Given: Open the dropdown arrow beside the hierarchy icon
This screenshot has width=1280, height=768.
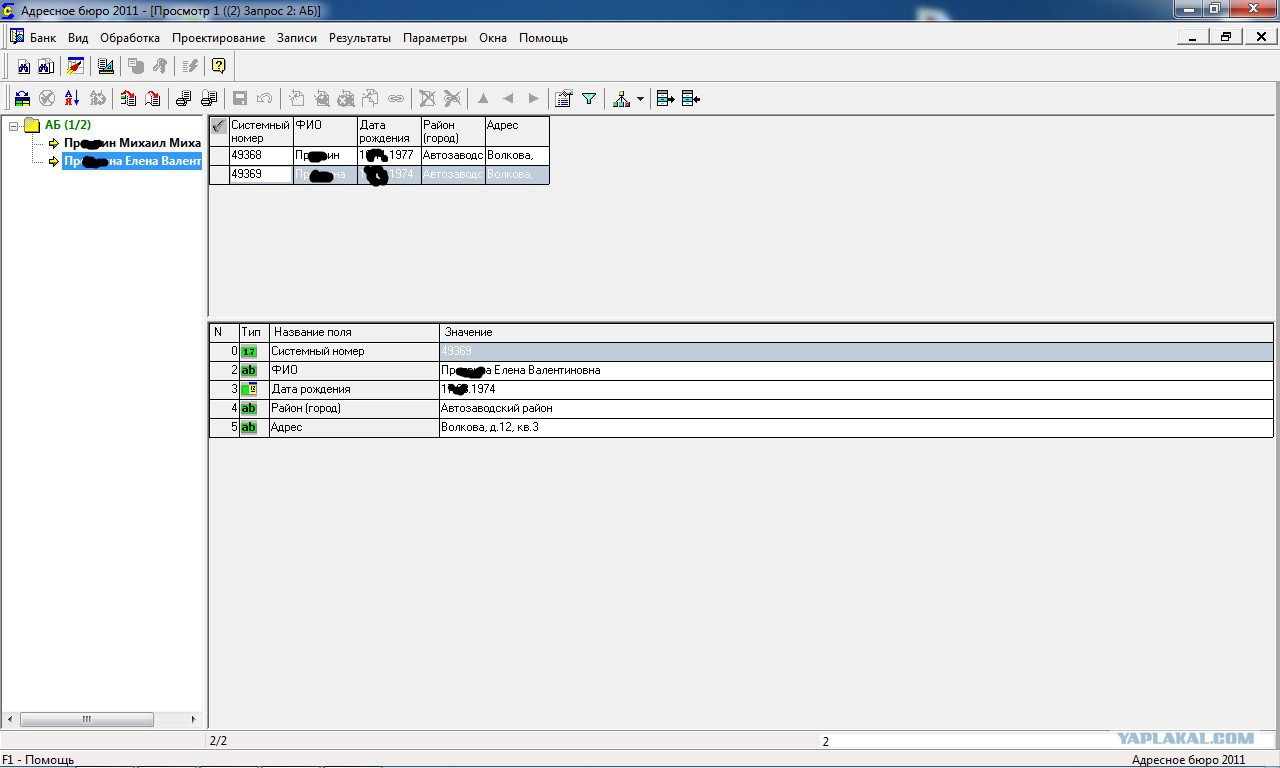Looking at the screenshot, I should [640, 99].
